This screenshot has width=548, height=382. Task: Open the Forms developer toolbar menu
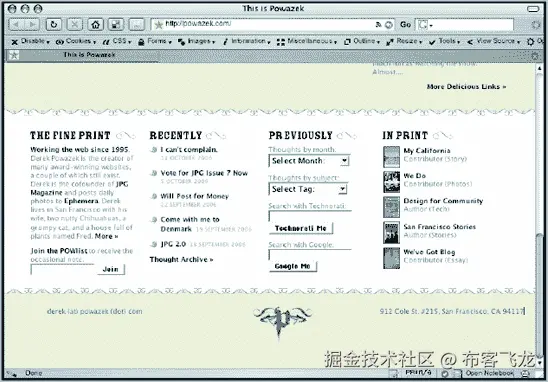click(155, 42)
